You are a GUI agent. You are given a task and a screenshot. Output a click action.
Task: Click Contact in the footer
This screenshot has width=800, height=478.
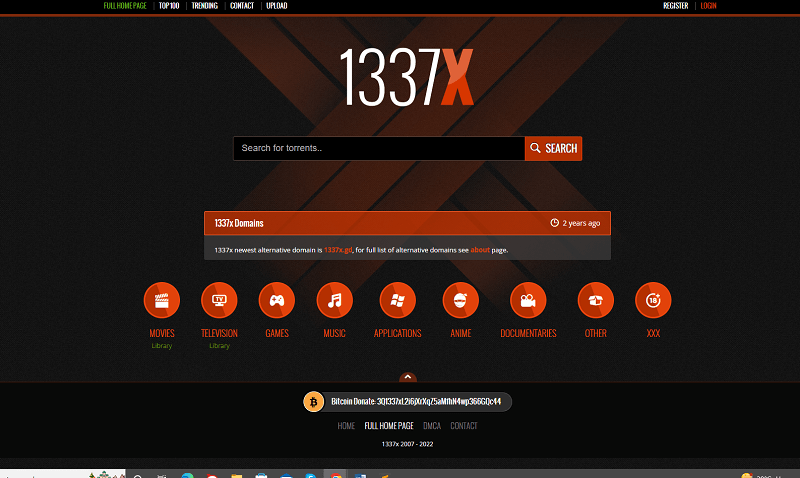[464, 425]
